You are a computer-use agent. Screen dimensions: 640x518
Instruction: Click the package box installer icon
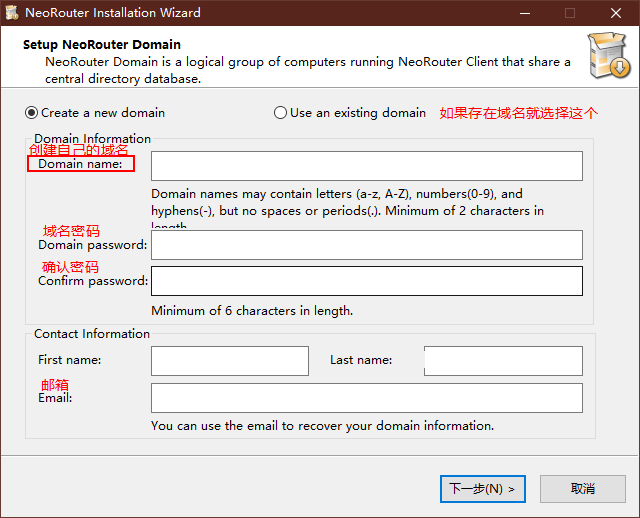click(x=609, y=56)
